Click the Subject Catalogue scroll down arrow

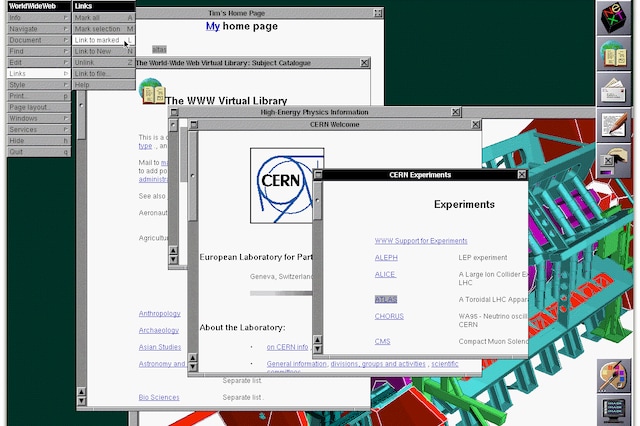tap(81, 401)
